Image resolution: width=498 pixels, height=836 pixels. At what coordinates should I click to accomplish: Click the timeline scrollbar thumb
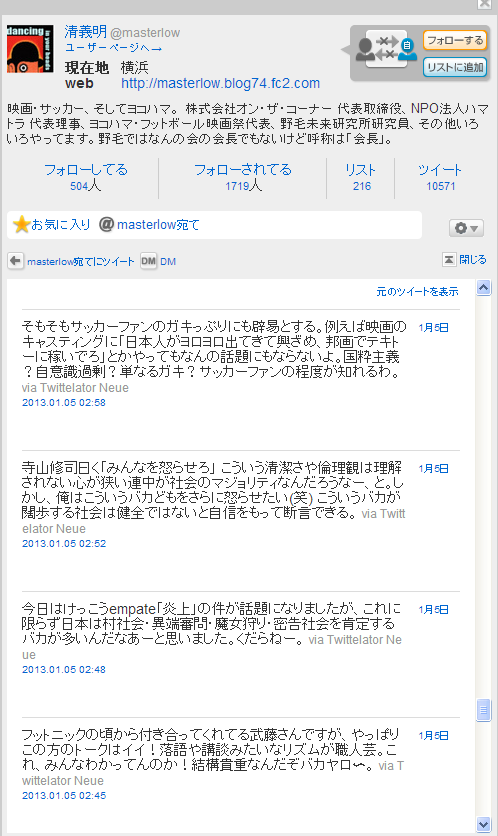pos(484,710)
